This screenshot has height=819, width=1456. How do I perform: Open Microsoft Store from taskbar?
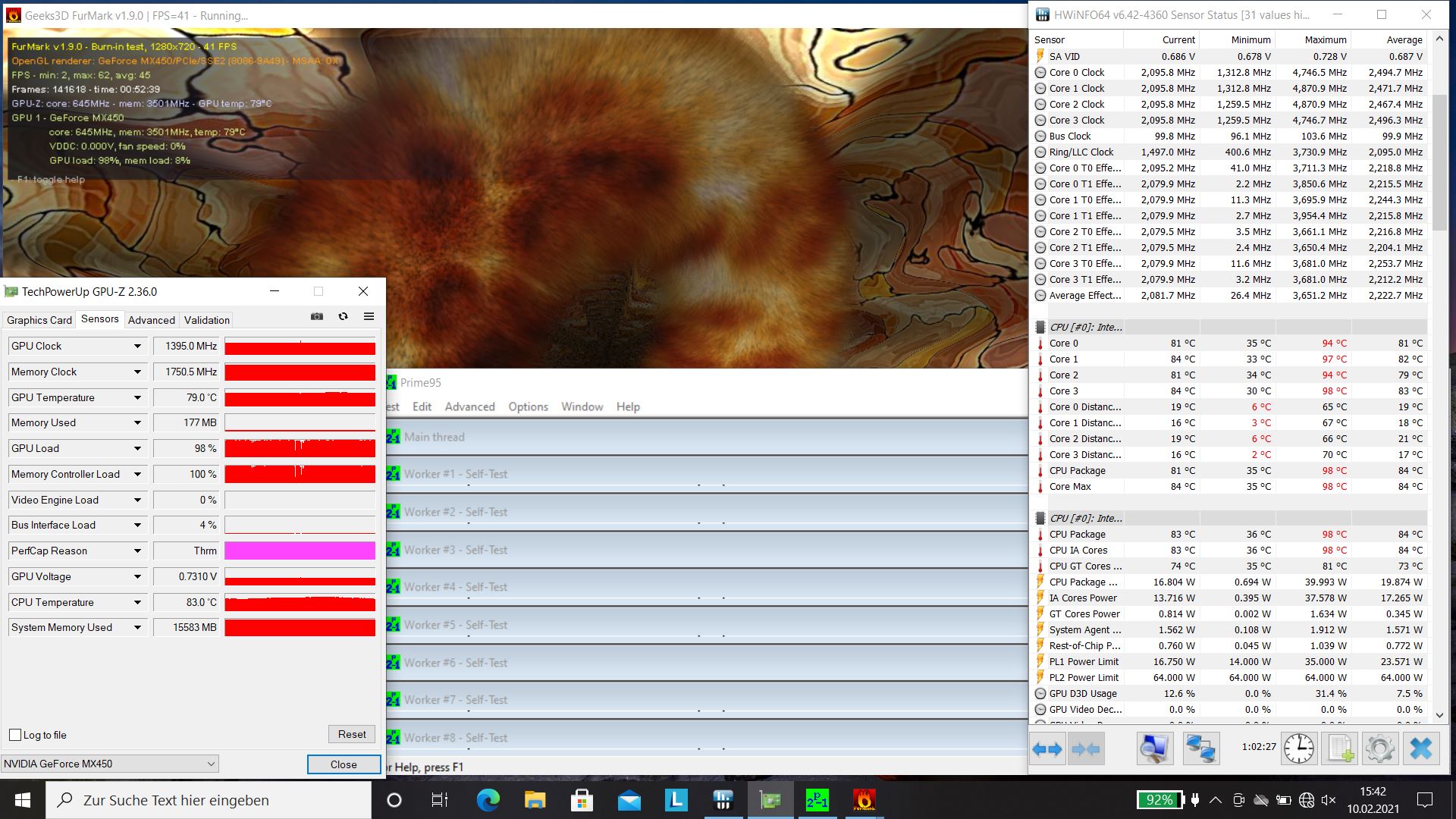582,800
